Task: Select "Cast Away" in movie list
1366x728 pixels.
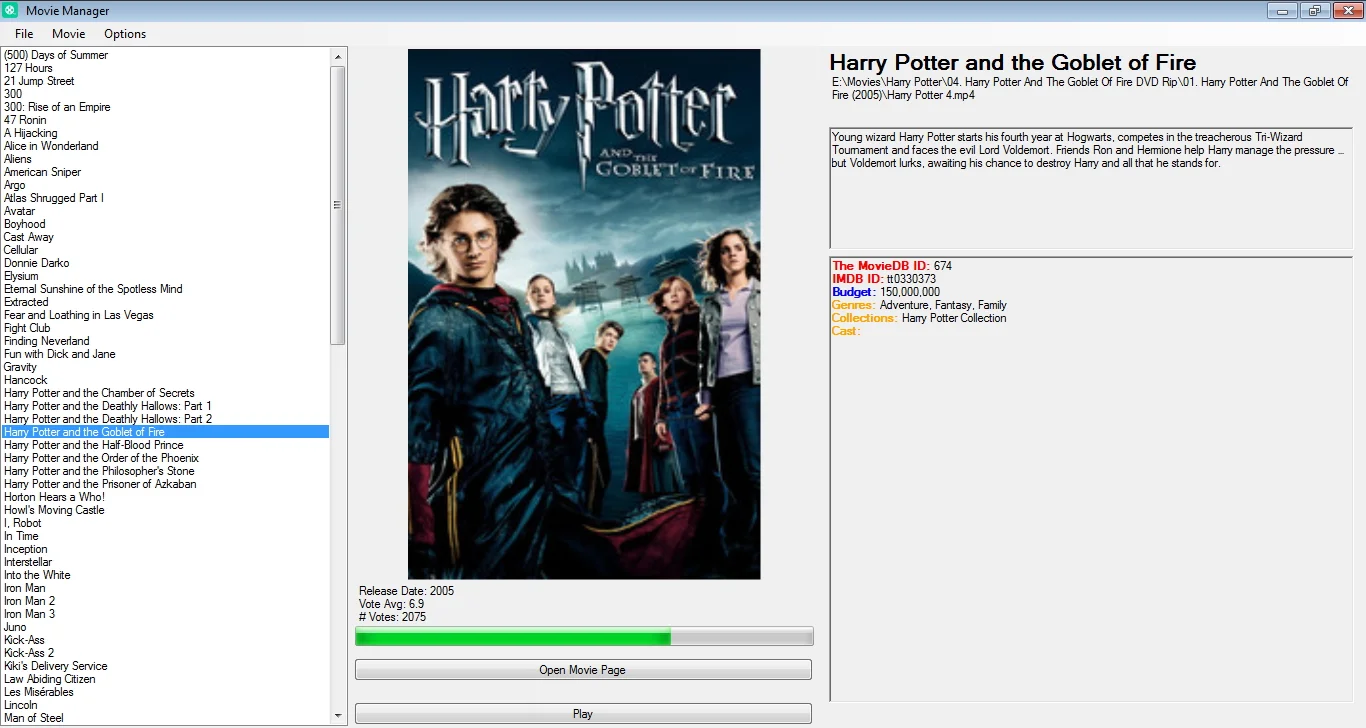Action: (x=165, y=237)
